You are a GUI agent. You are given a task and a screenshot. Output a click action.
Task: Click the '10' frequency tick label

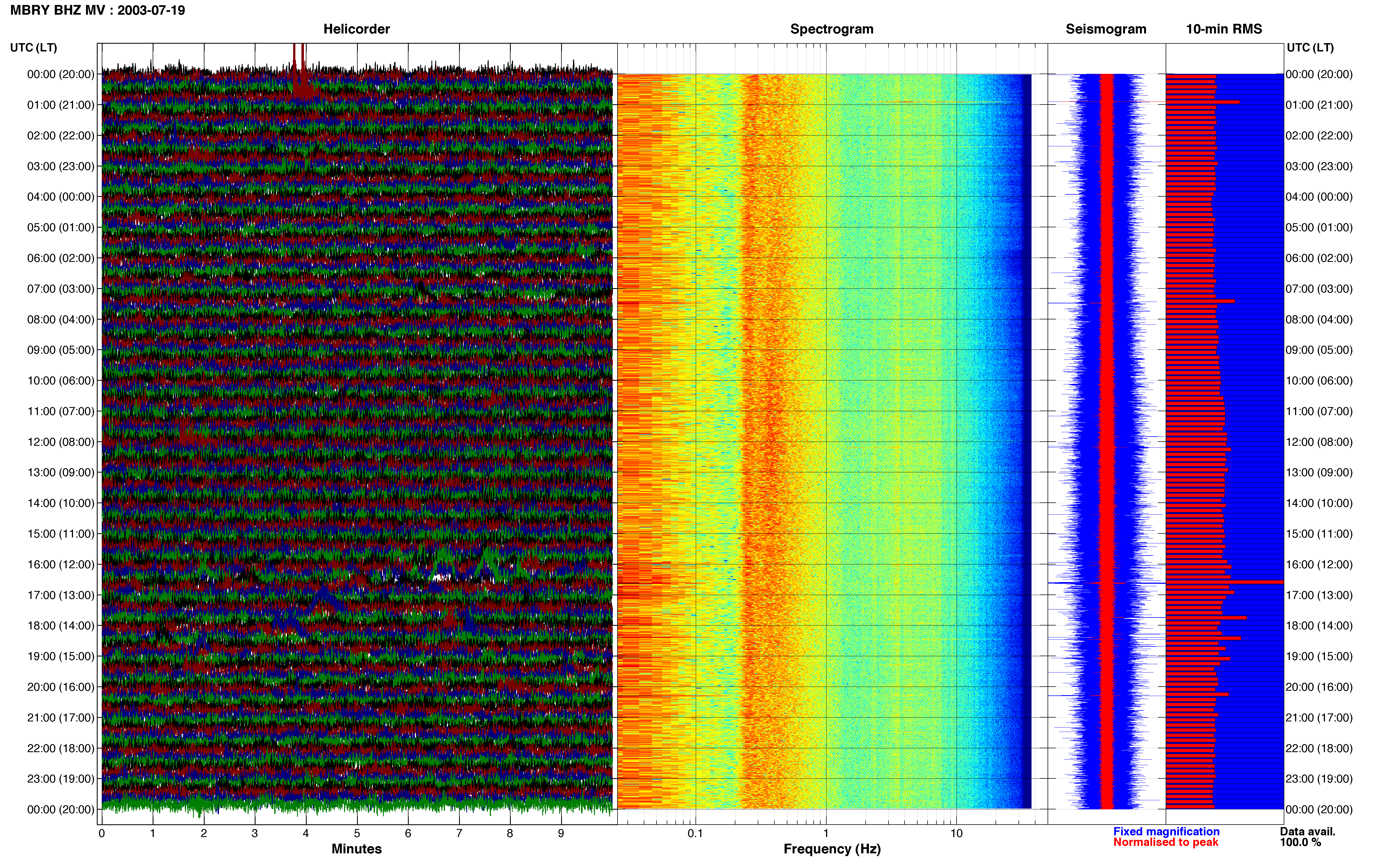click(x=956, y=833)
